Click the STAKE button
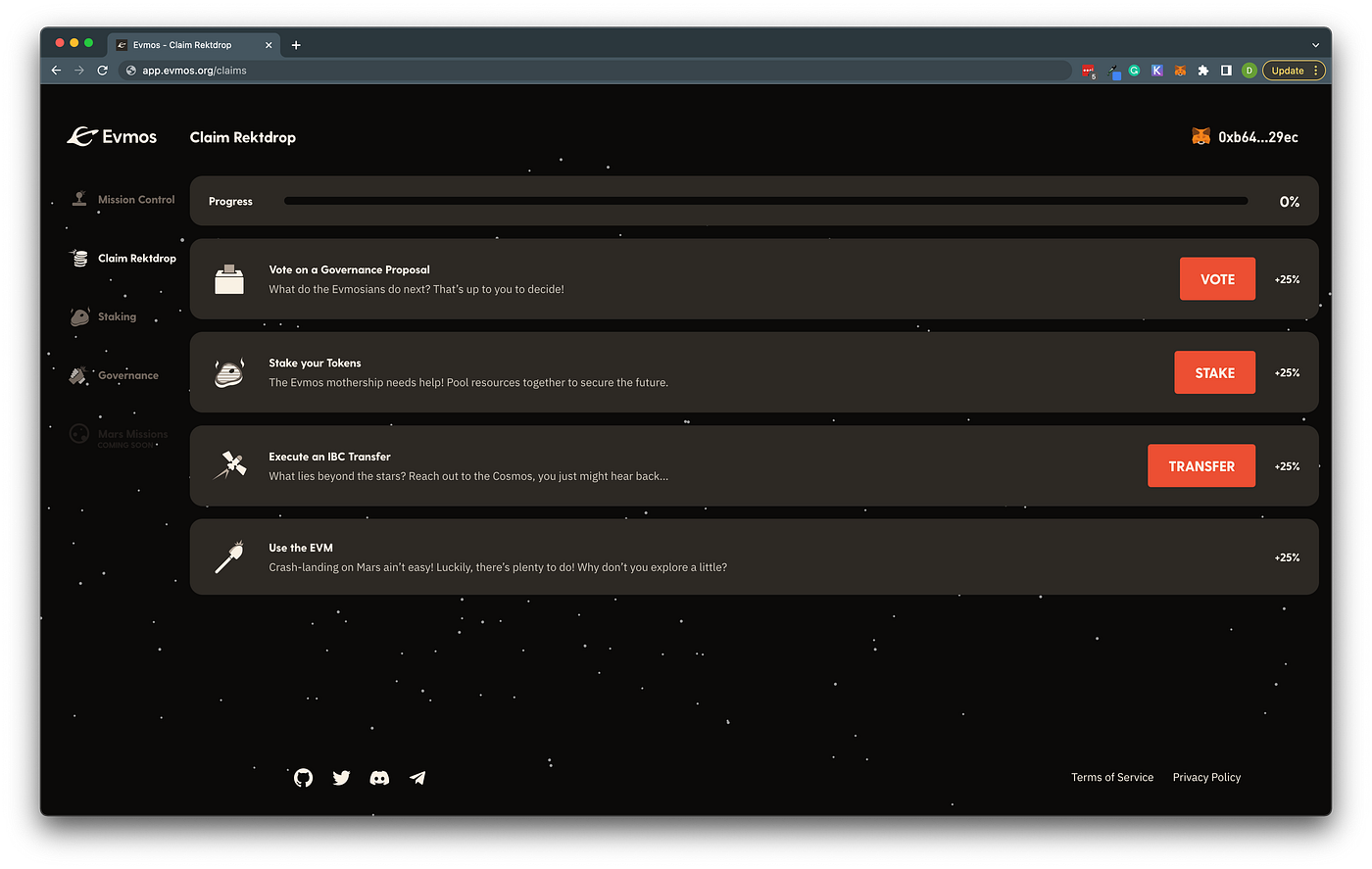 tap(1214, 372)
